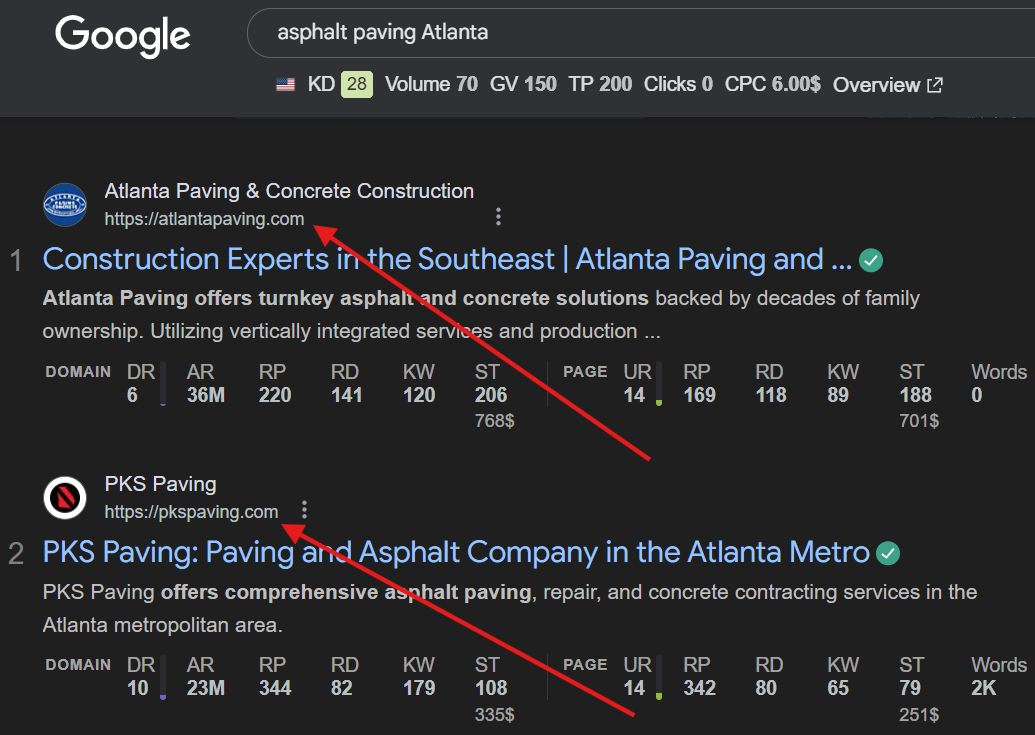The image size is (1035, 735).
Task: Click domain ST 108 value
Action: click(491, 688)
